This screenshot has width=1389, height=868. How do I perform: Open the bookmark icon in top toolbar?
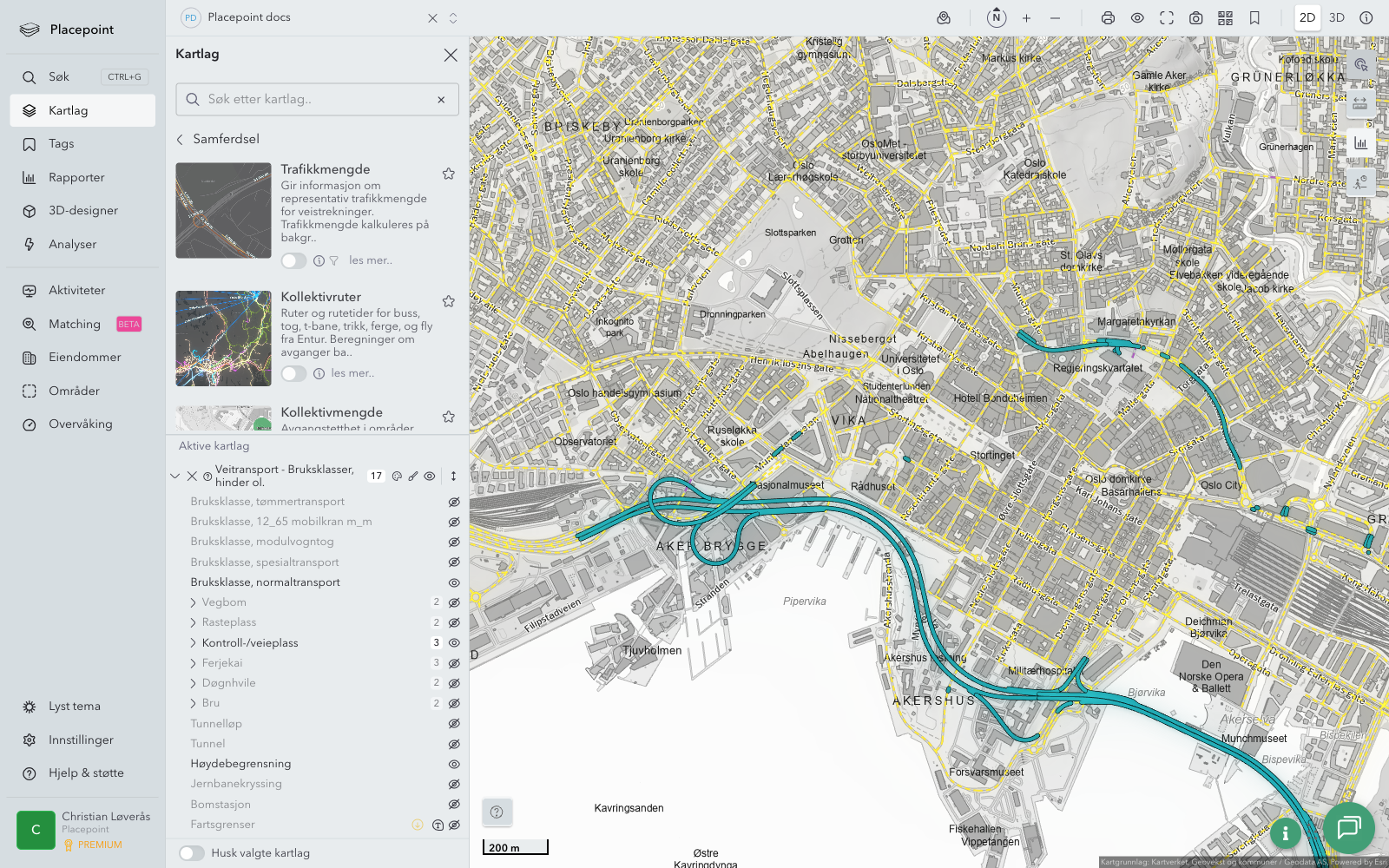tap(1254, 18)
